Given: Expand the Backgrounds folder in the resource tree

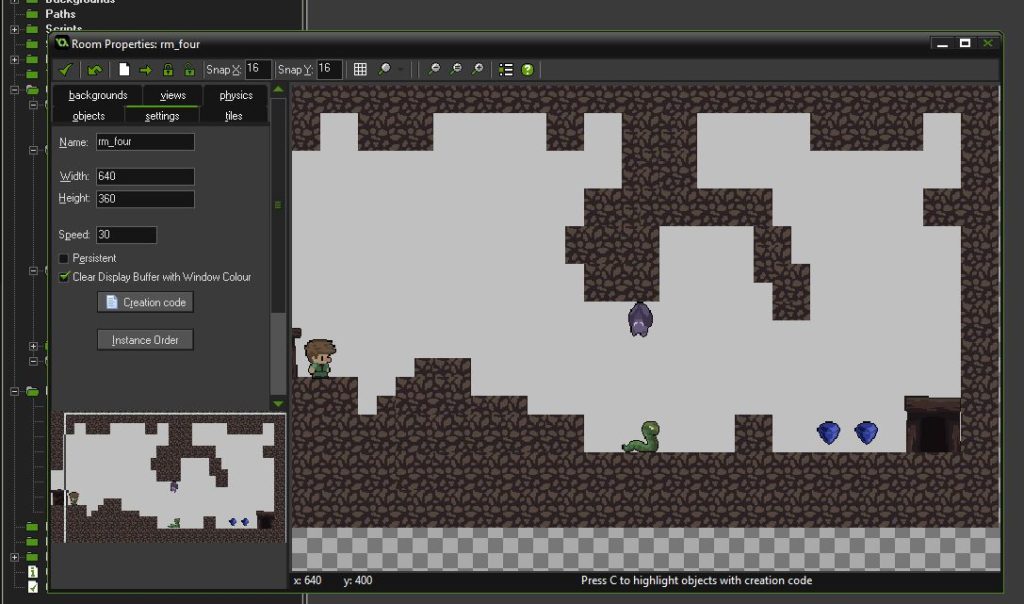Looking at the screenshot, I should click(x=14, y=3).
